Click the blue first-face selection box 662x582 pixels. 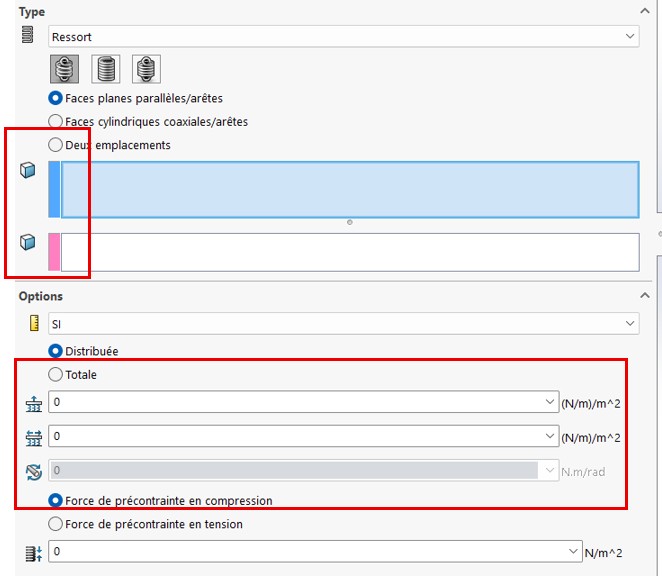pyautogui.click(x=349, y=188)
